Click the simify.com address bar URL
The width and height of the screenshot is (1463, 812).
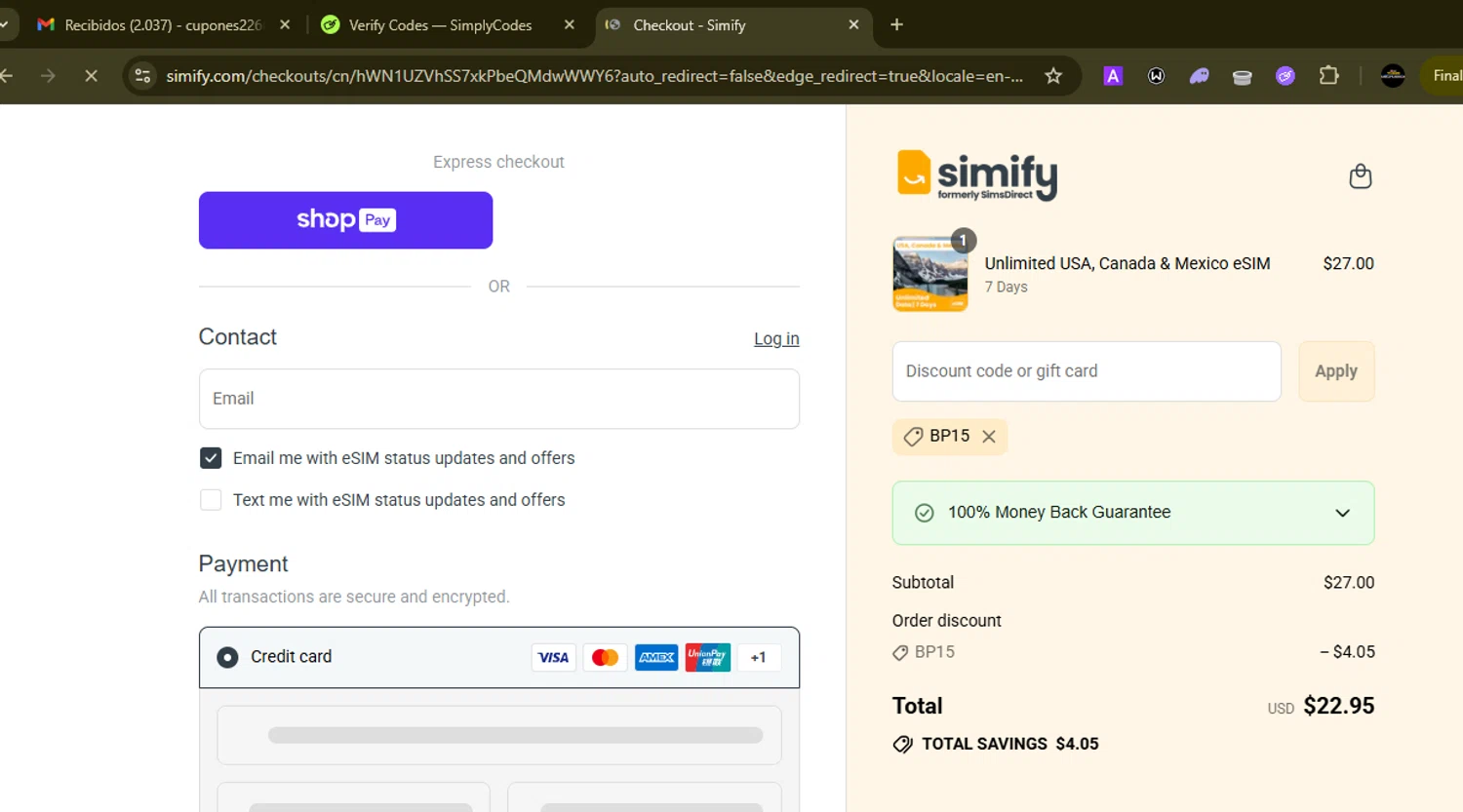point(594,76)
